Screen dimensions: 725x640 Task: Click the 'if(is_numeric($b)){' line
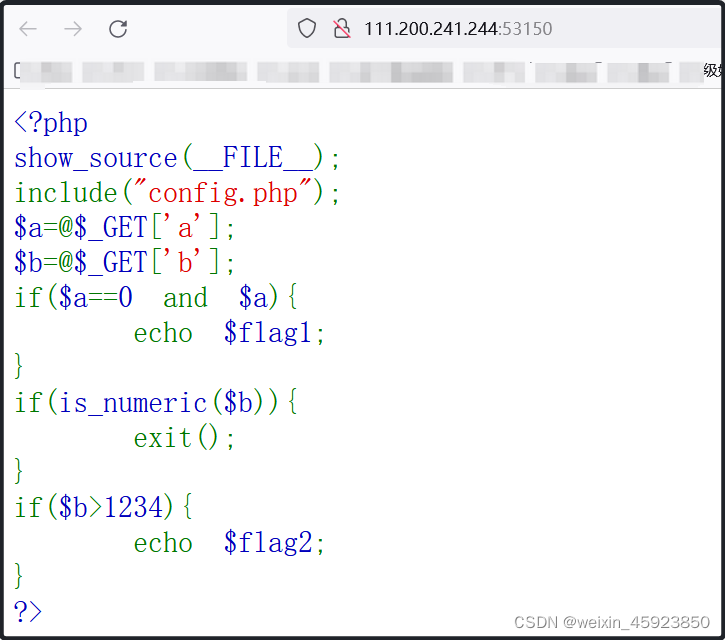(x=156, y=402)
